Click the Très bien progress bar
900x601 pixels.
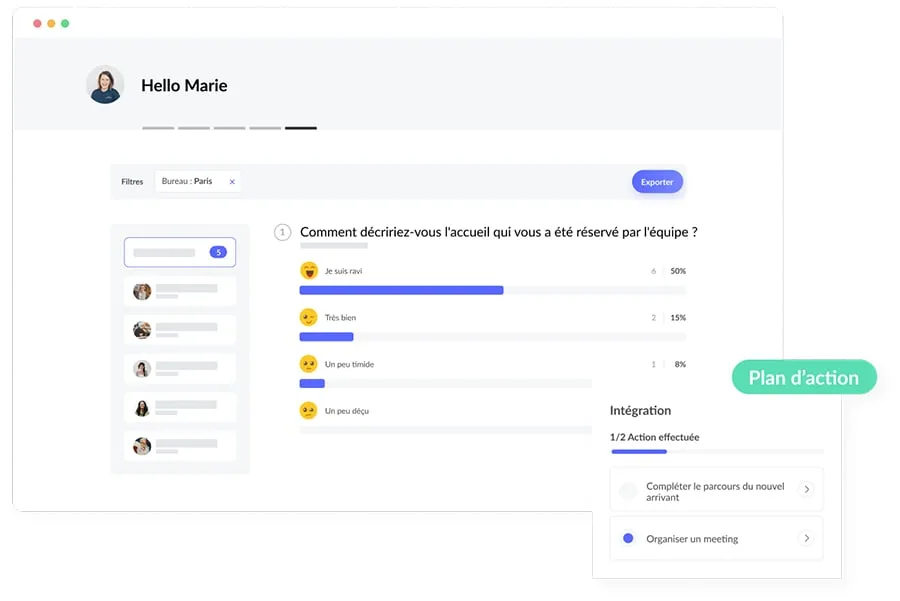[492, 337]
